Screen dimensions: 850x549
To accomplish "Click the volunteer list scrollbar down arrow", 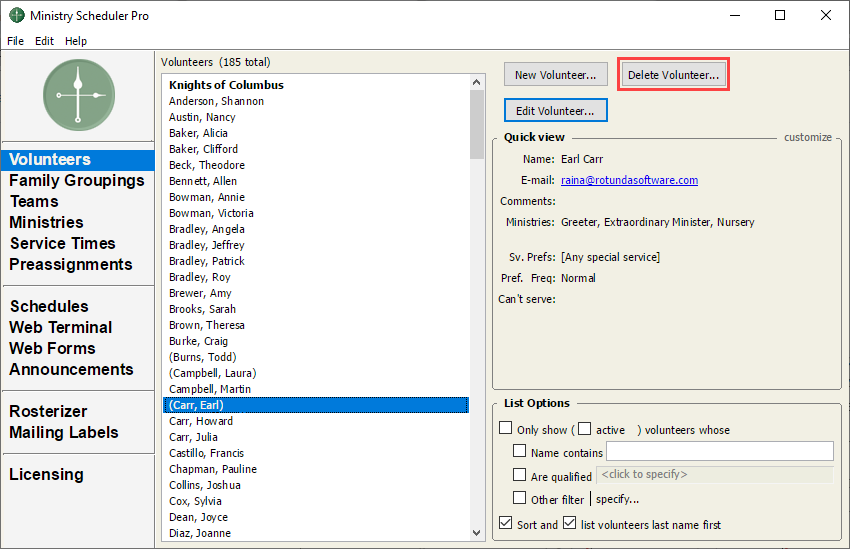I will pyautogui.click(x=477, y=533).
